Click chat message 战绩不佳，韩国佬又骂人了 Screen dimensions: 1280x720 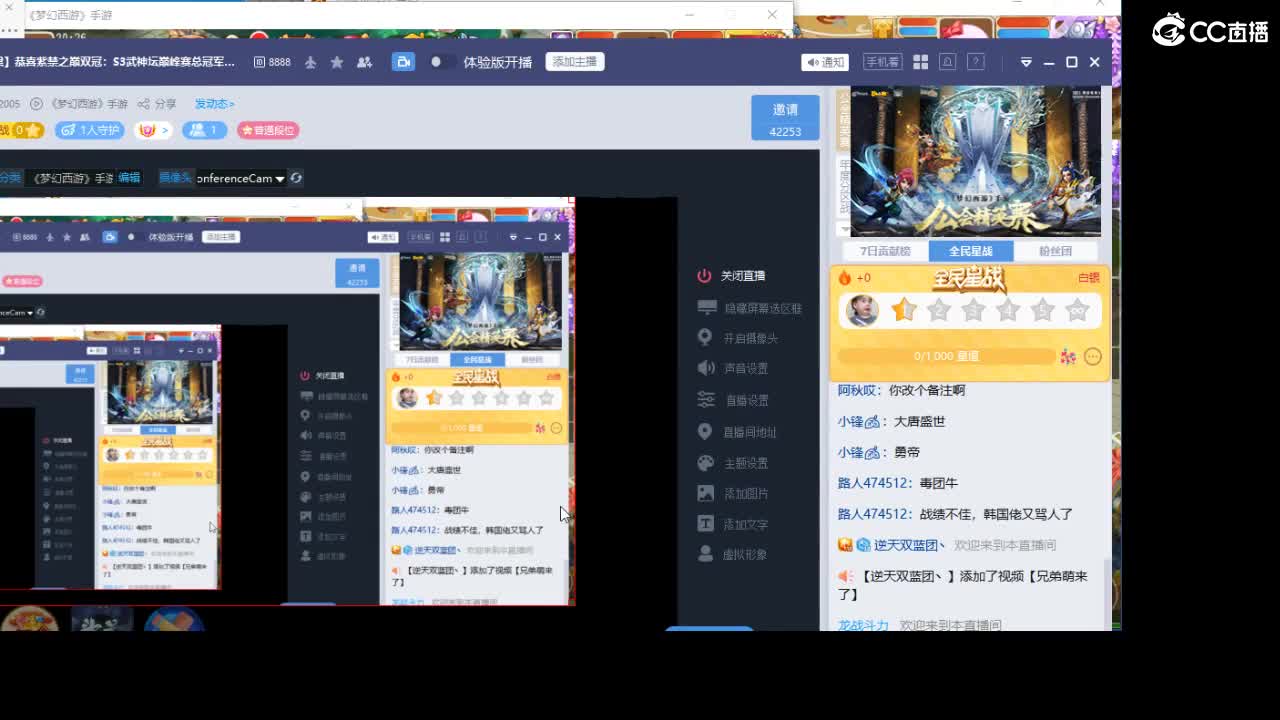[x=996, y=514]
